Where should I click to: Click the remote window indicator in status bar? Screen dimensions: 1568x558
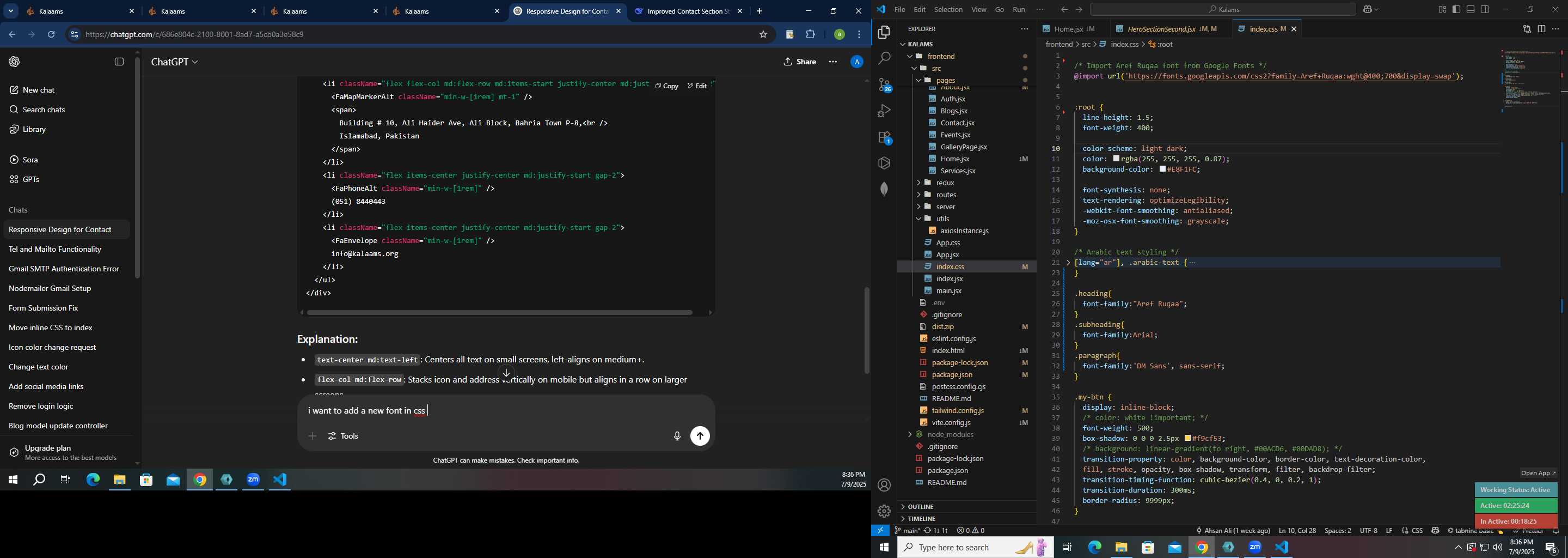point(880,531)
